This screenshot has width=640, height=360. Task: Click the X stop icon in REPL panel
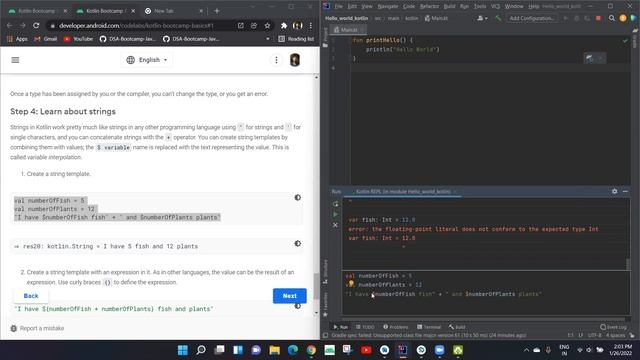click(x=335, y=225)
